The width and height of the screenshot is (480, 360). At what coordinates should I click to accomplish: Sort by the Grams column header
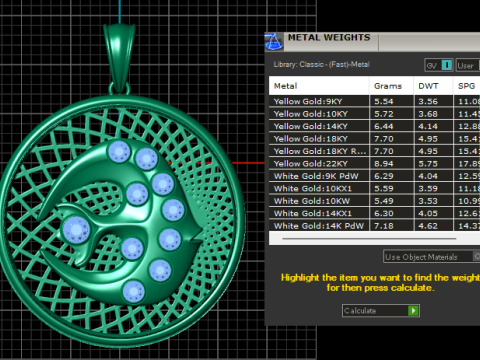click(391, 86)
